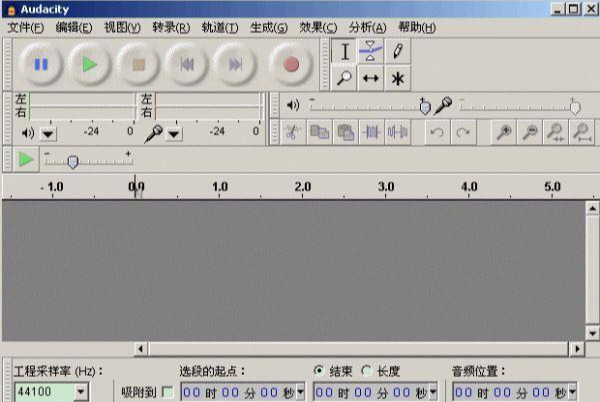Viewport: 600px width, 402px height.
Task: Select the Multi-tool asterisk mode
Action: point(398,78)
